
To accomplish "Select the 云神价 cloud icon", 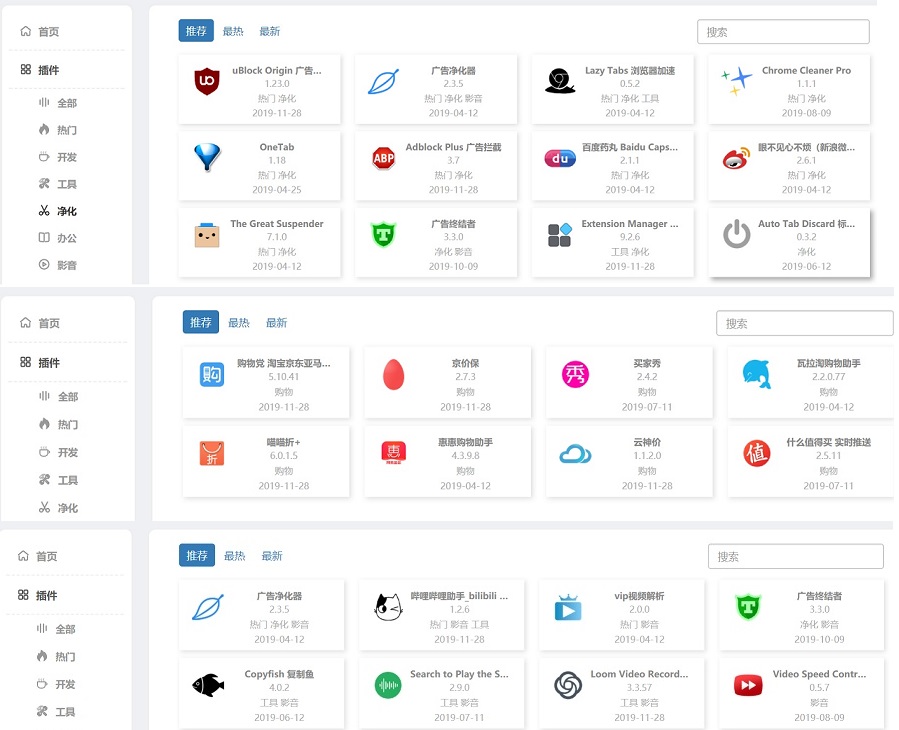I will 575,454.
